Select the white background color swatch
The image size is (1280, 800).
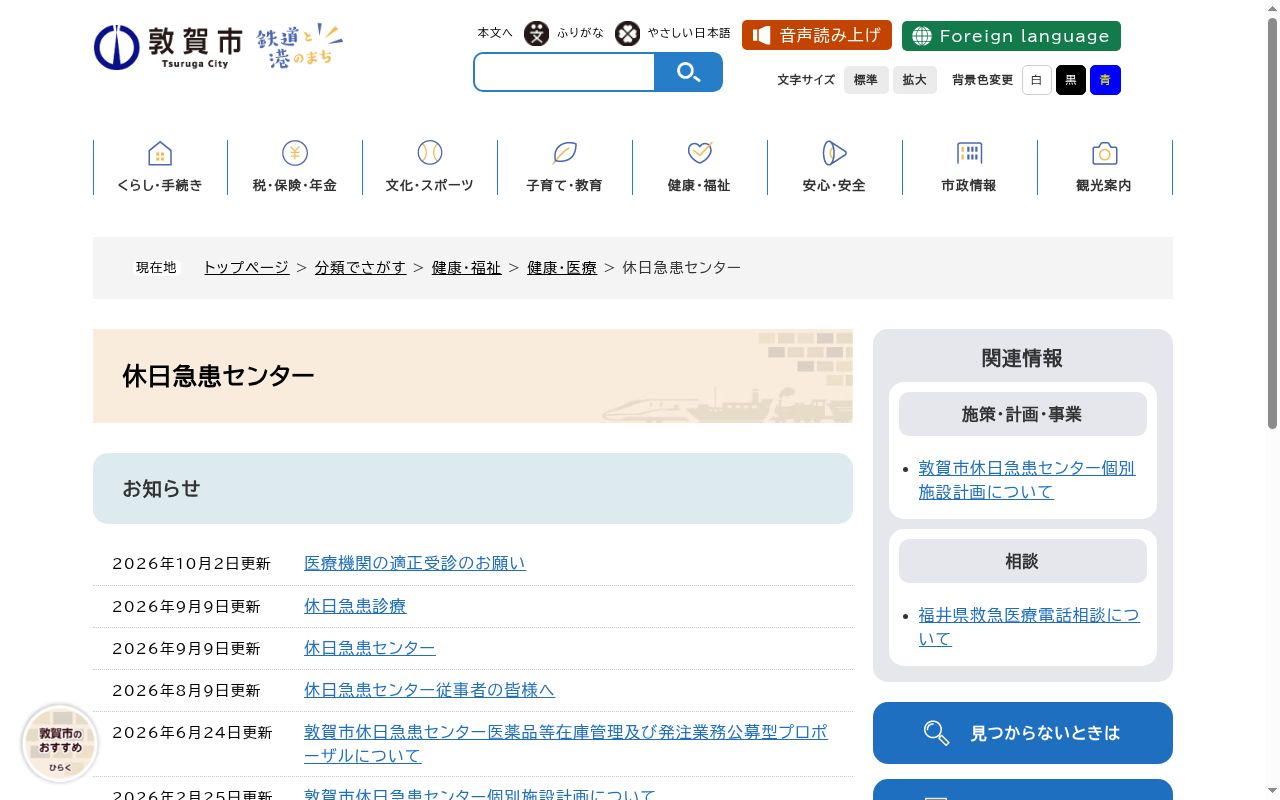point(1037,80)
